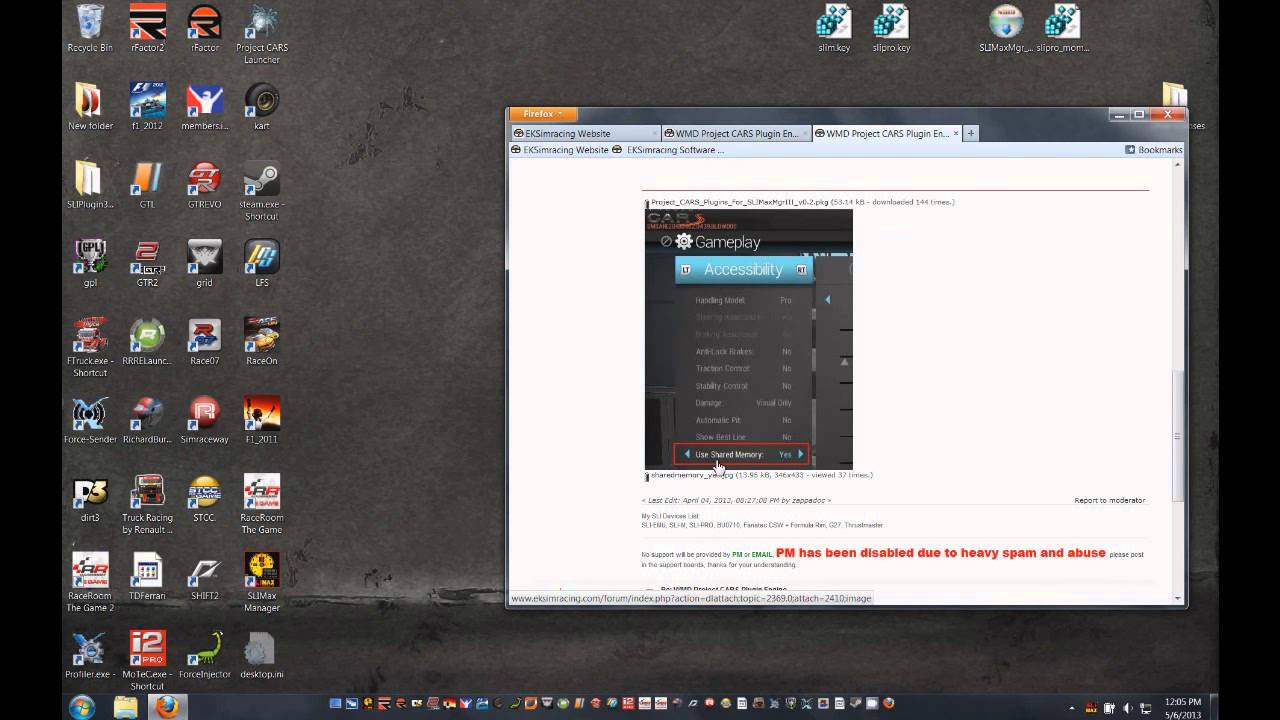
Task: Click scrollbar down arrow in Firefox
Action: 1179,599
